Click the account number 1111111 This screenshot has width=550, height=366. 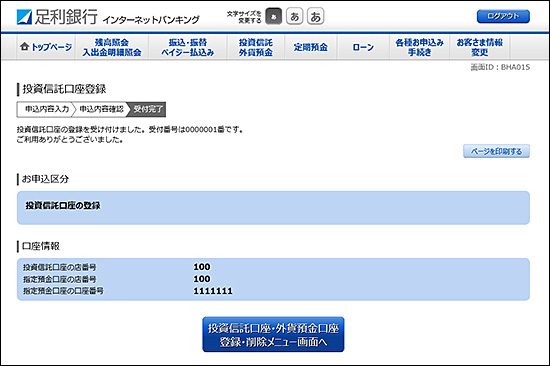click(213, 291)
